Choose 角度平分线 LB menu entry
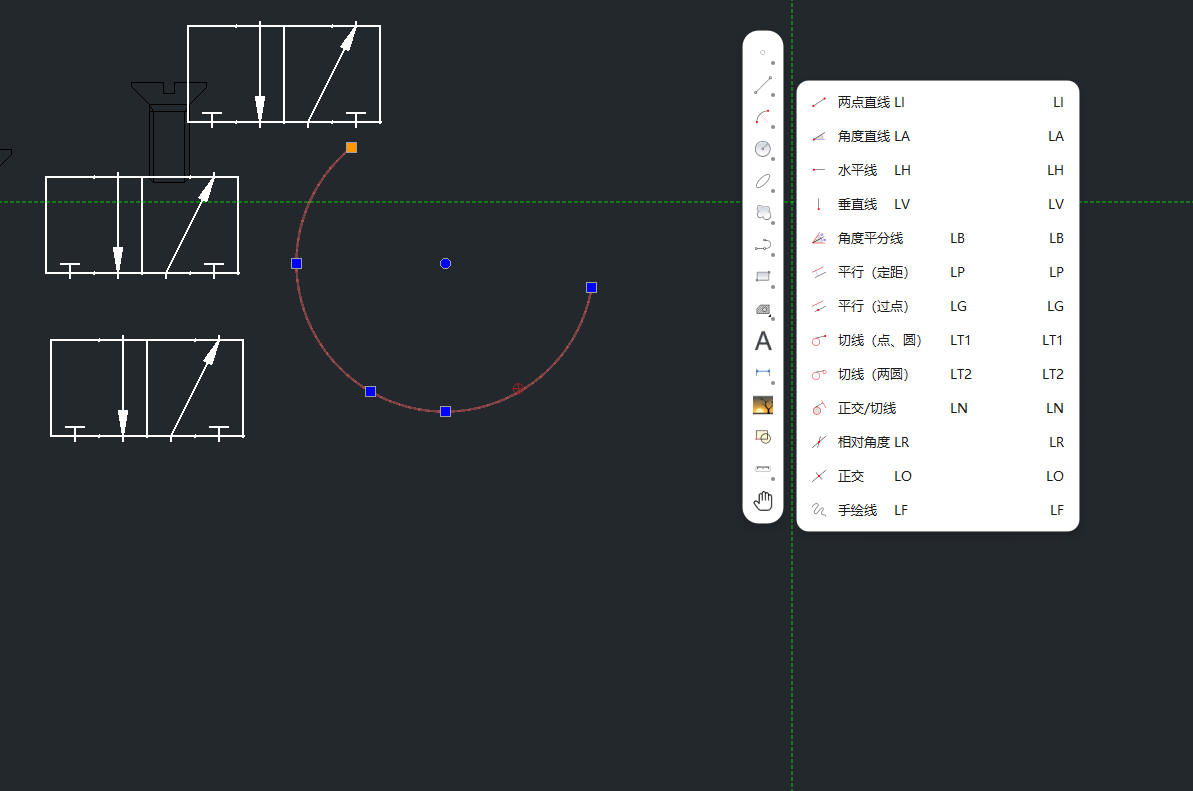The width and height of the screenshot is (1193, 791). click(937, 238)
